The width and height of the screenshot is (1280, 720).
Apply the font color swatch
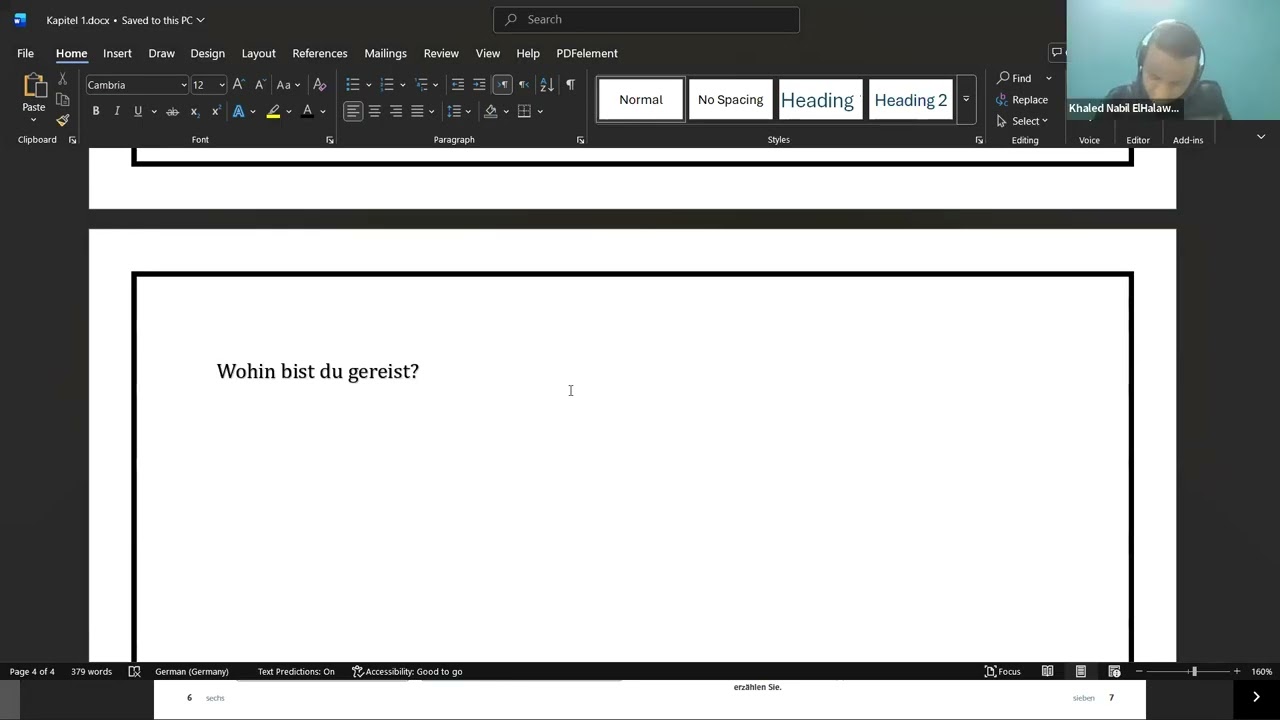tap(307, 111)
